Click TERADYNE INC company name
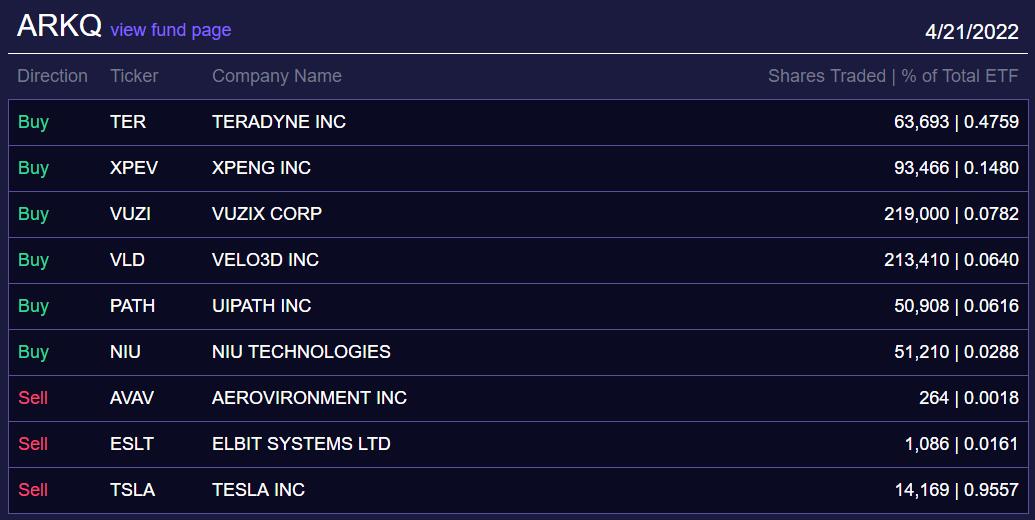The height and width of the screenshot is (520, 1035). click(279, 122)
